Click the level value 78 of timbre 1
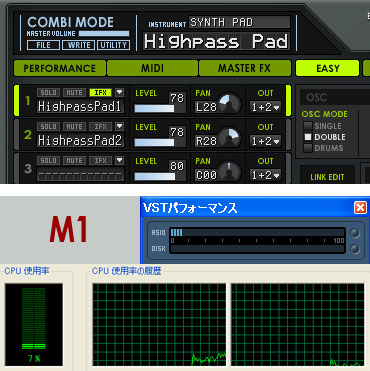 click(x=177, y=98)
